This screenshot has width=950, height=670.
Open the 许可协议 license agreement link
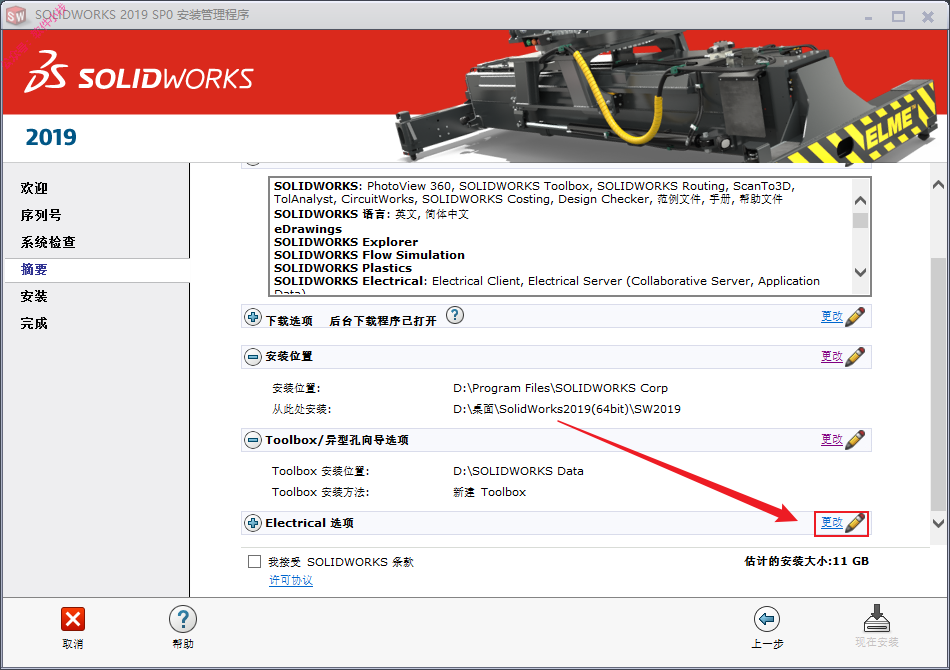[291, 580]
